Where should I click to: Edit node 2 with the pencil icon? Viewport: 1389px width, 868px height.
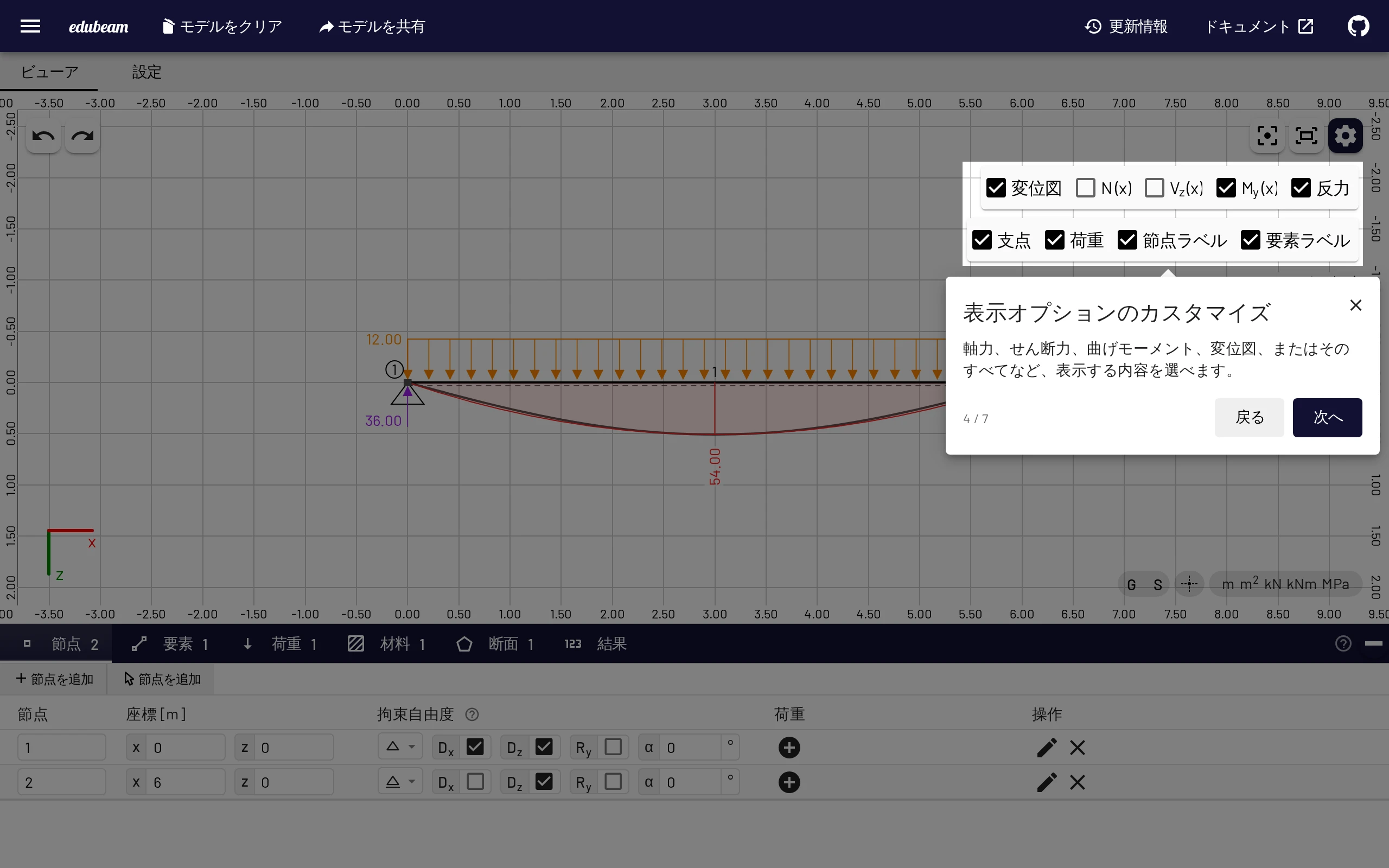click(1047, 782)
